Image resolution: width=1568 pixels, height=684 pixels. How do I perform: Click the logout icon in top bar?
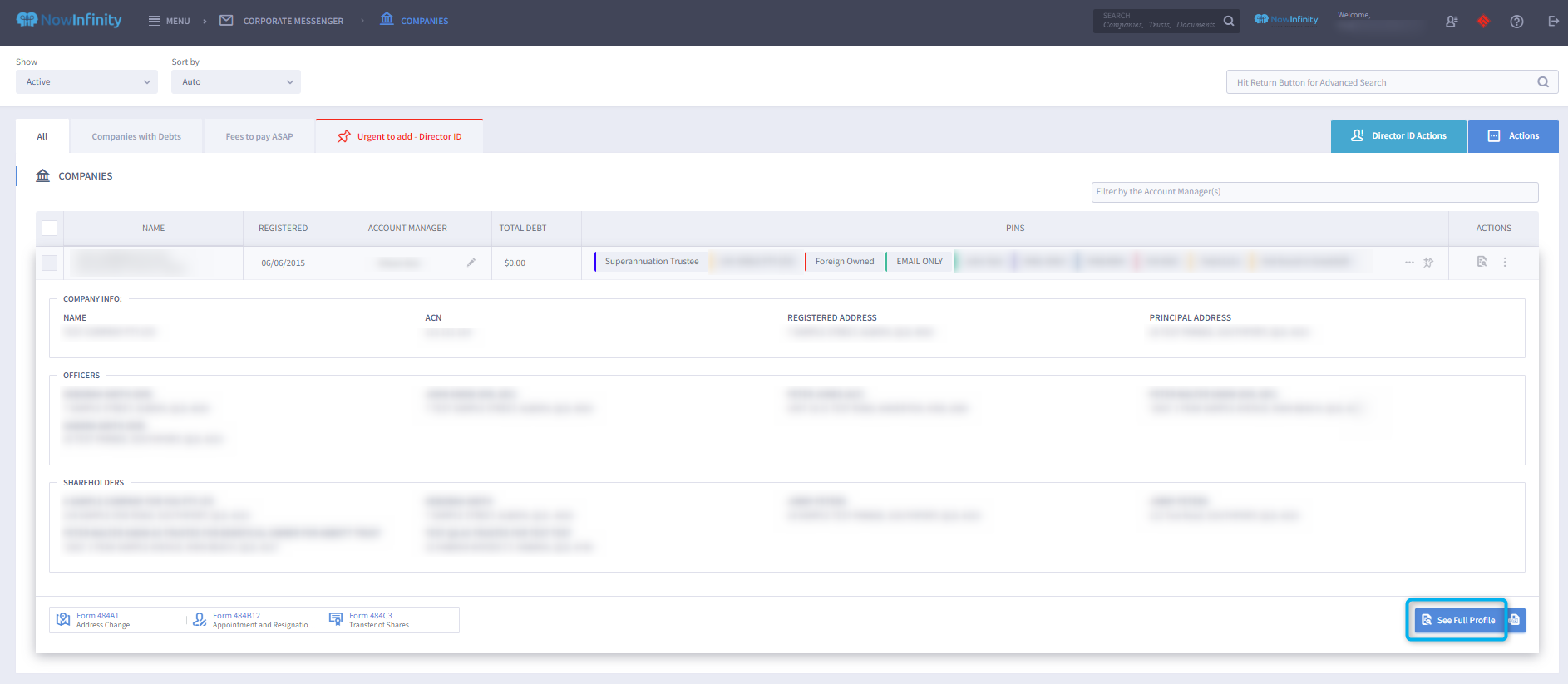point(1553,22)
